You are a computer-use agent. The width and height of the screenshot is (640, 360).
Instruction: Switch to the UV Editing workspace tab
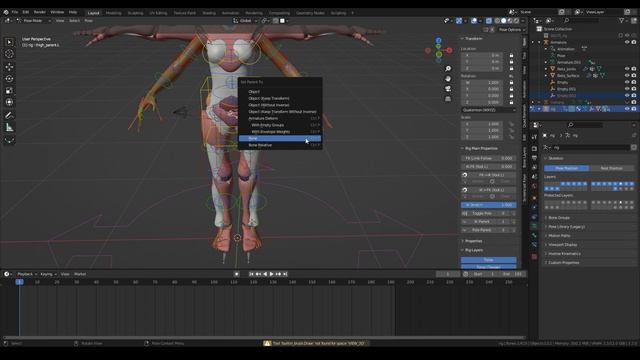coord(158,13)
